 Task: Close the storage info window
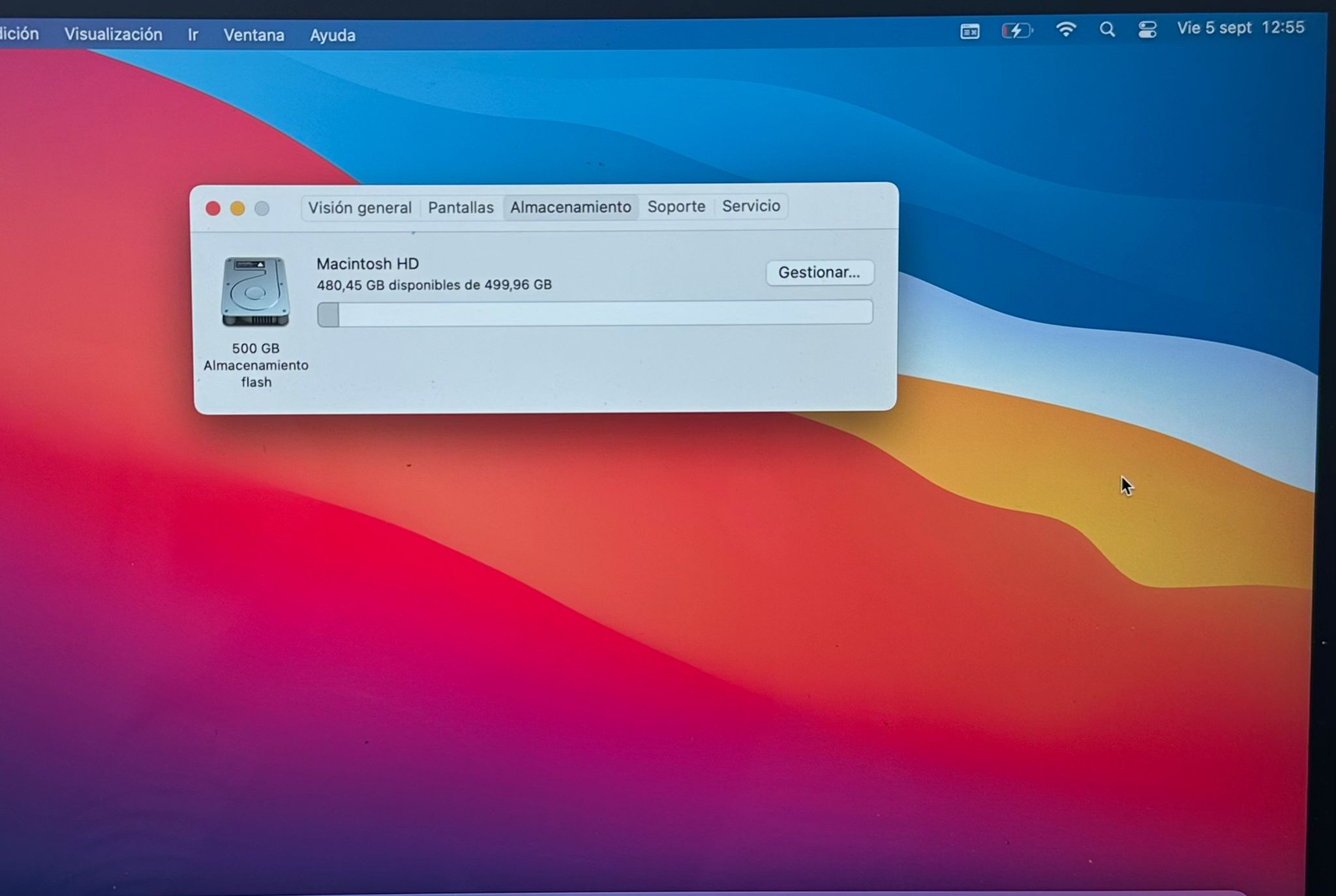pos(213,208)
